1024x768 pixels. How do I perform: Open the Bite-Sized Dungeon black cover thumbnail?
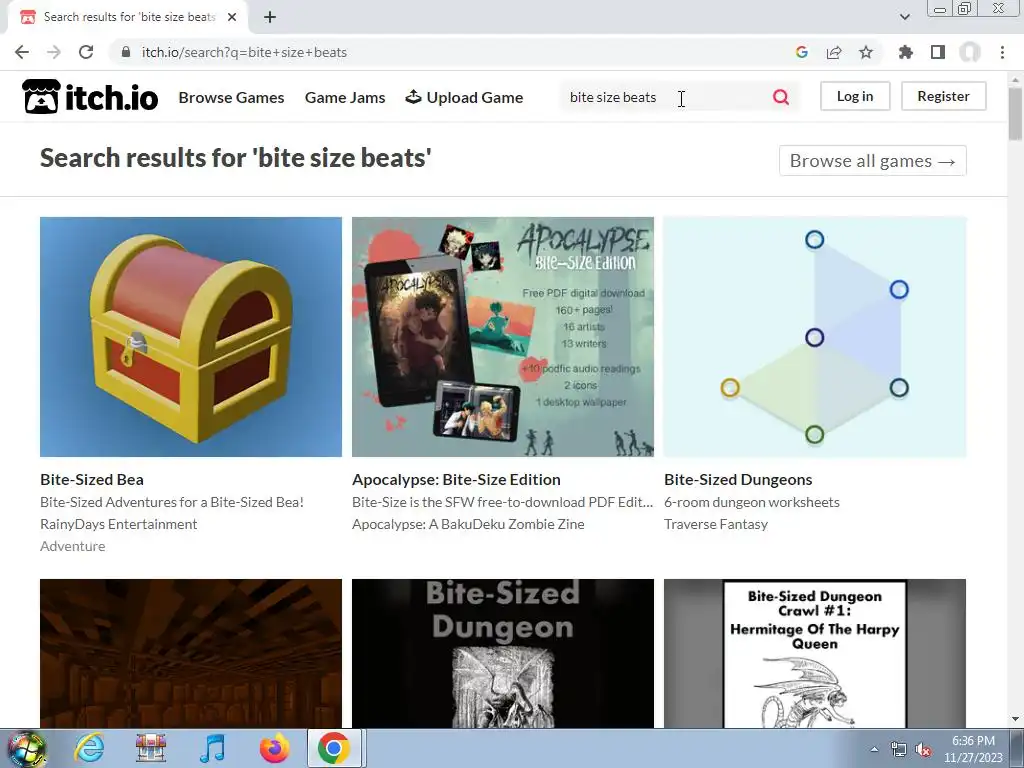(x=503, y=653)
